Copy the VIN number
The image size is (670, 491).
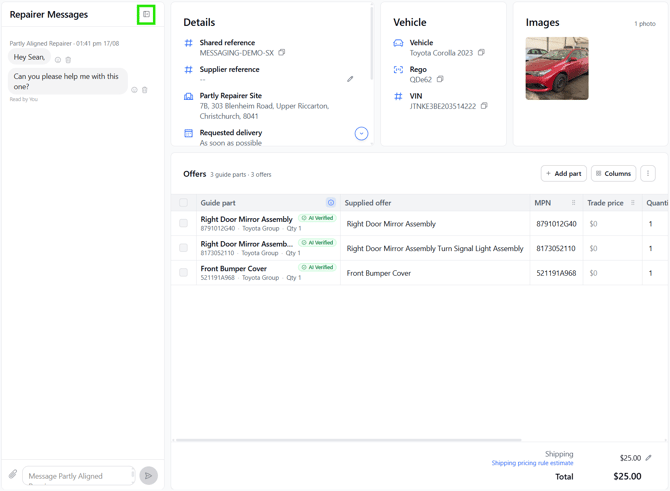[x=484, y=106]
